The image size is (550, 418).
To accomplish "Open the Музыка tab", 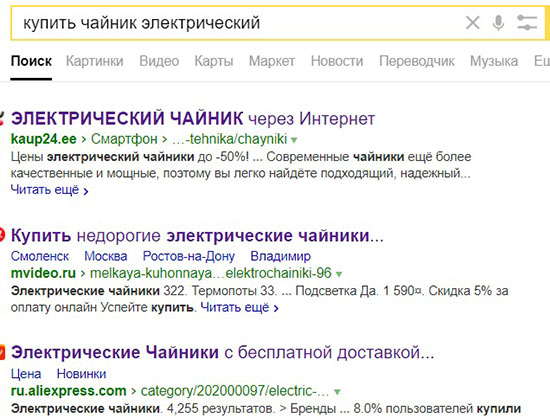I will pos(494,61).
